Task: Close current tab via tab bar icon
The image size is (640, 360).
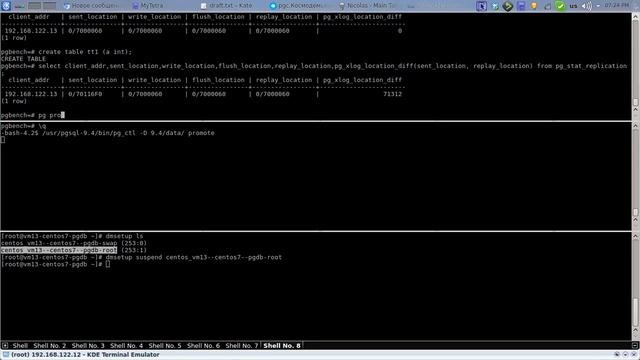Action: 635,346
